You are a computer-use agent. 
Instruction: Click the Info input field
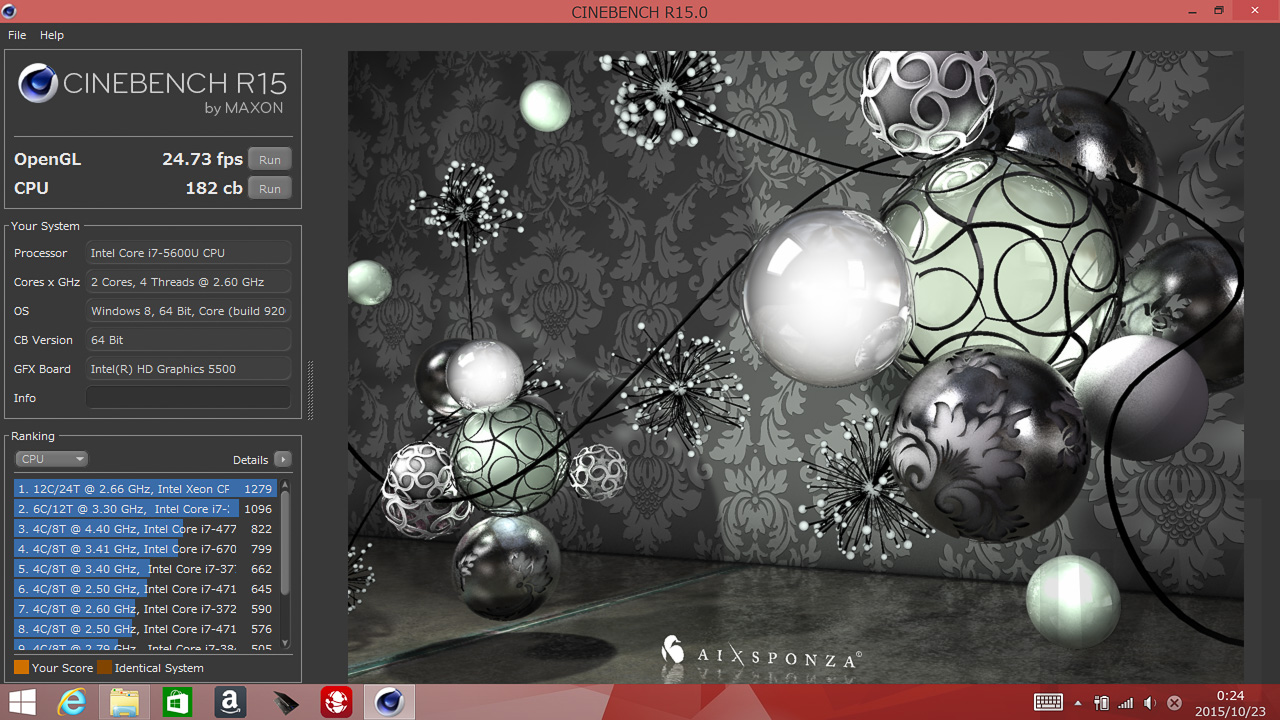(188, 398)
